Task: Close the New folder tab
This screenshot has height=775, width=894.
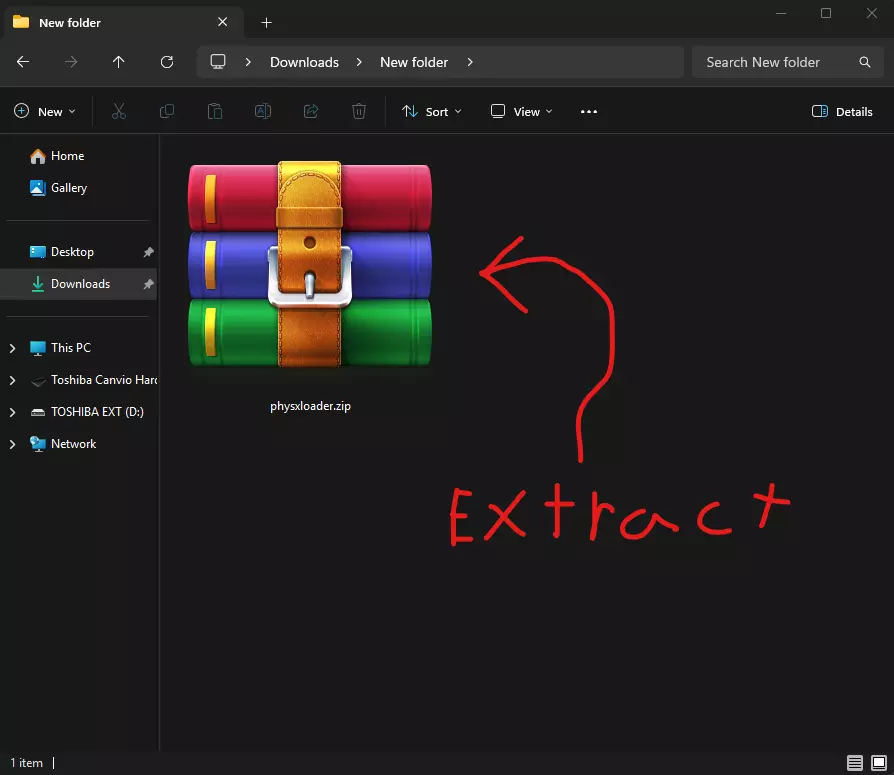Action: (x=222, y=22)
